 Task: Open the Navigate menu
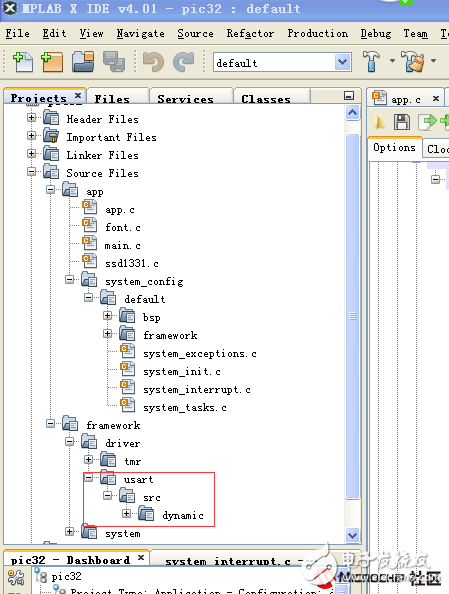(141, 34)
